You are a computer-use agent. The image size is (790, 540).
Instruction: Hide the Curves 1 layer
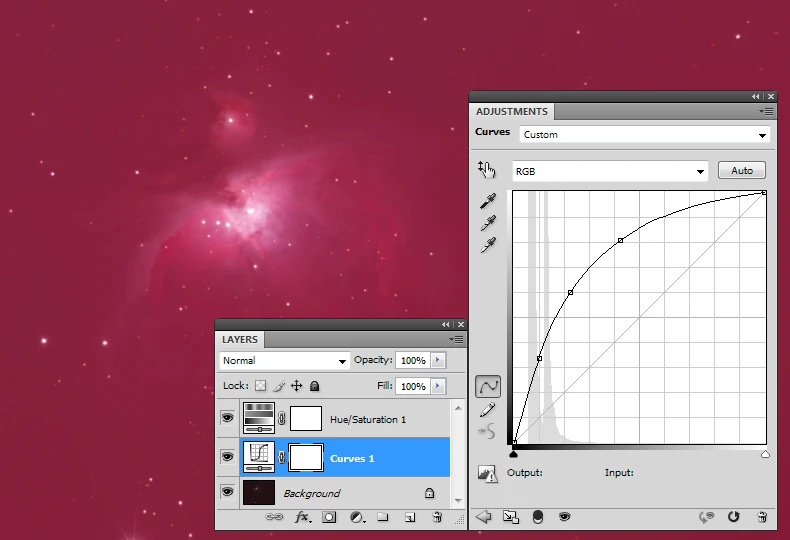[x=227, y=458]
